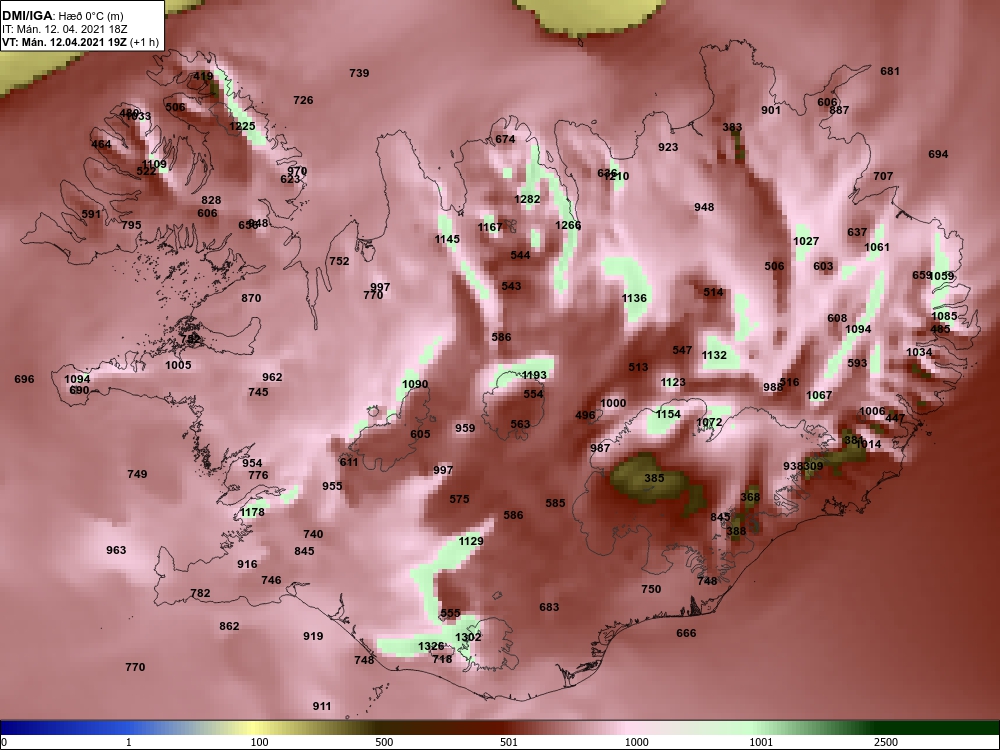Click the map value 1136
The width and height of the screenshot is (1000, 750).
(x=634, y=298)
